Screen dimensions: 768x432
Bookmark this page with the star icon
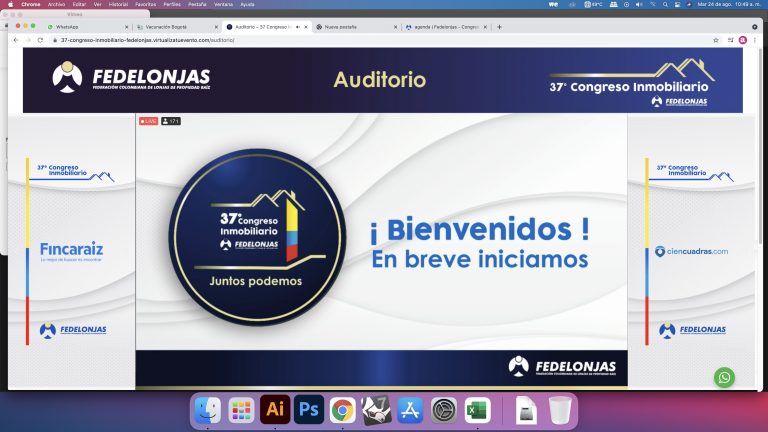716,40
